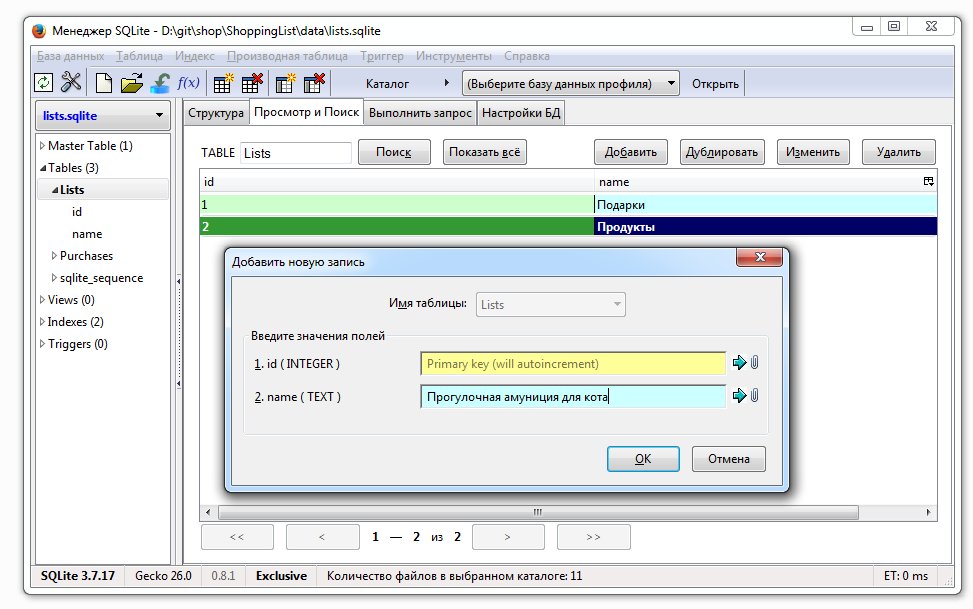Switch to the Настройки БД tab
Screen dimensions: 973x609
click(x=521, y=113)
